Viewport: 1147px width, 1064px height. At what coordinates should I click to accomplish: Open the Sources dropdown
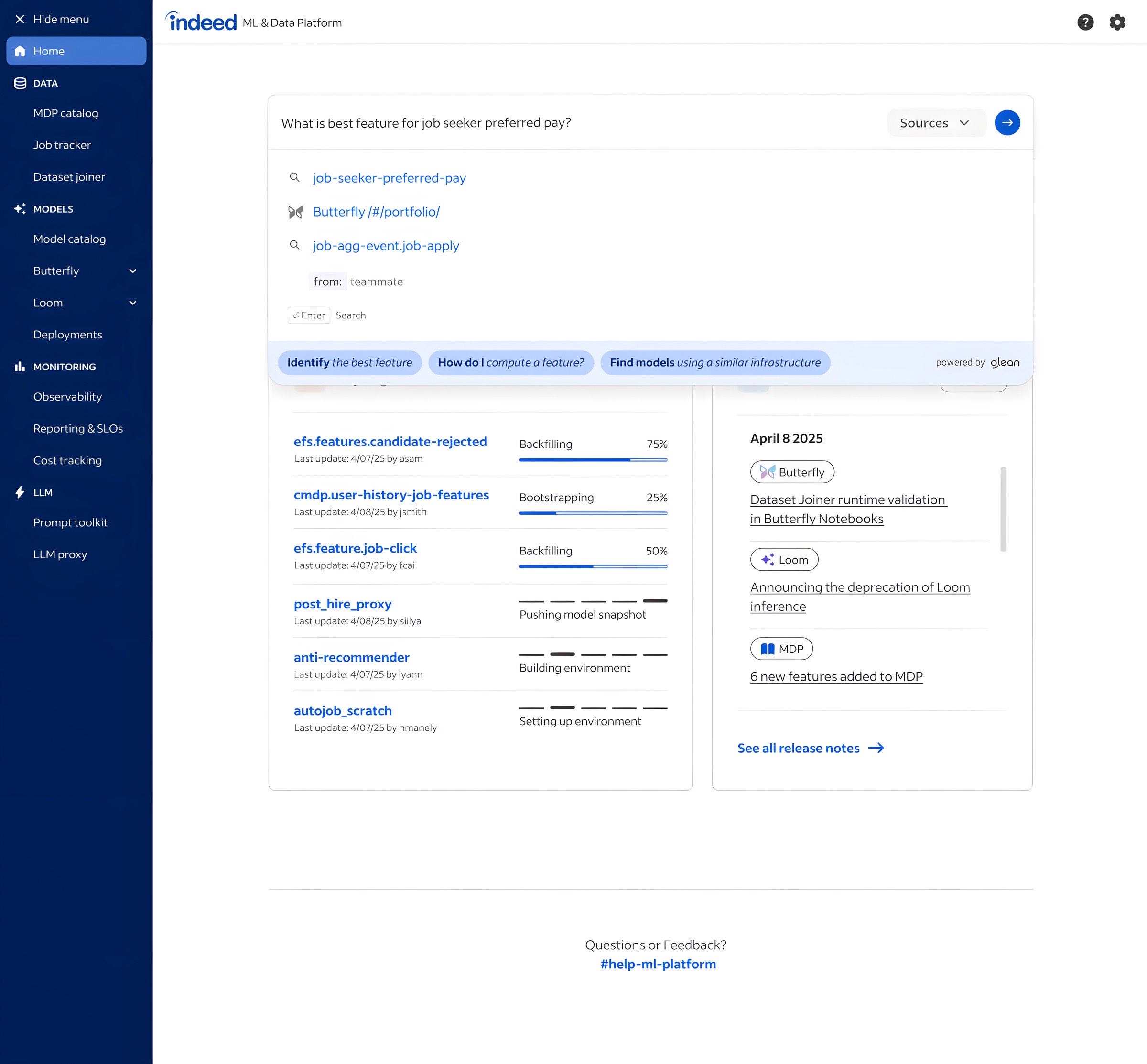pos(936,123)
